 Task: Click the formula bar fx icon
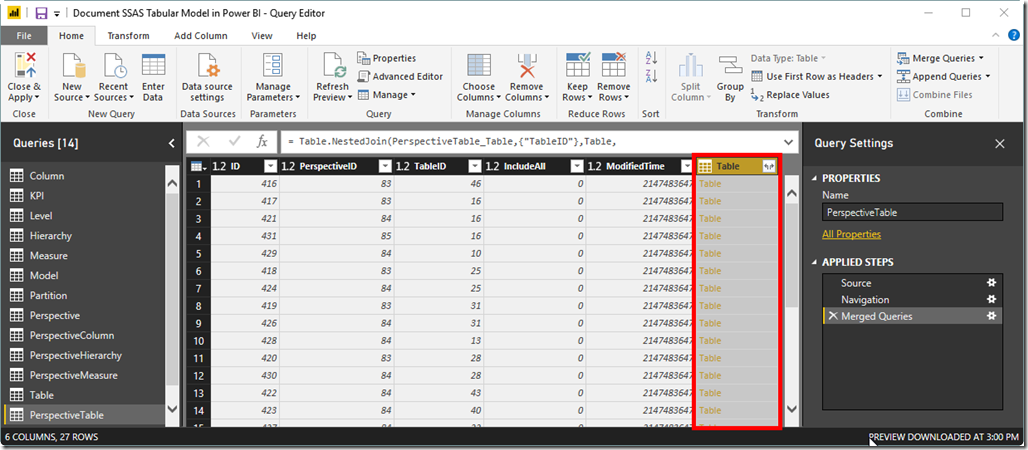coord(262,141)
